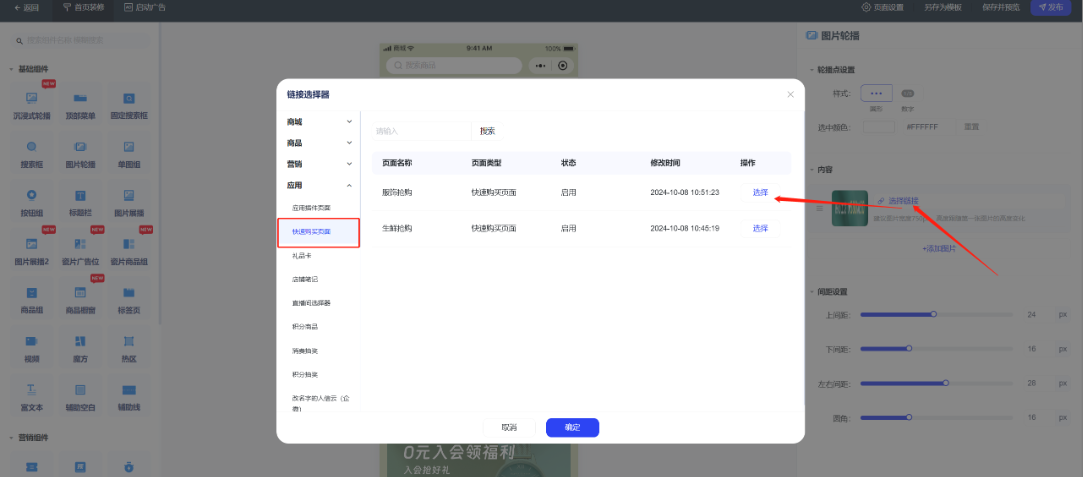Click the 沉浸式轮播 component icon

pos(31,99)
